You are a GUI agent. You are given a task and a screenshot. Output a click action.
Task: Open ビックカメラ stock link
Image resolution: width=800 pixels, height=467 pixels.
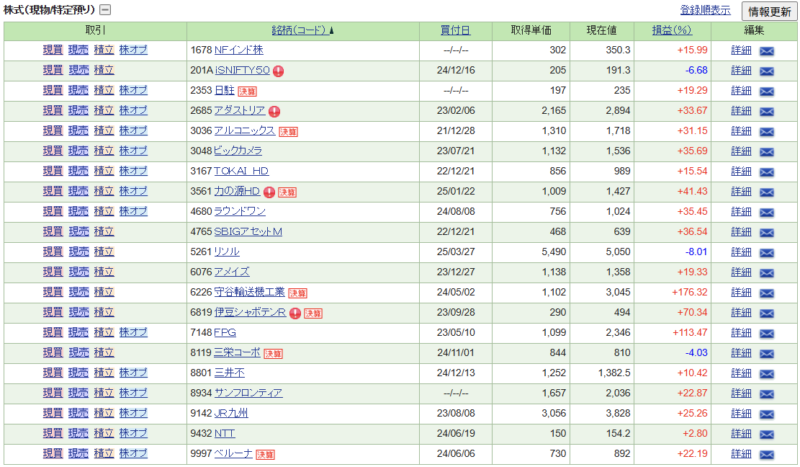(x=238, y=151)
